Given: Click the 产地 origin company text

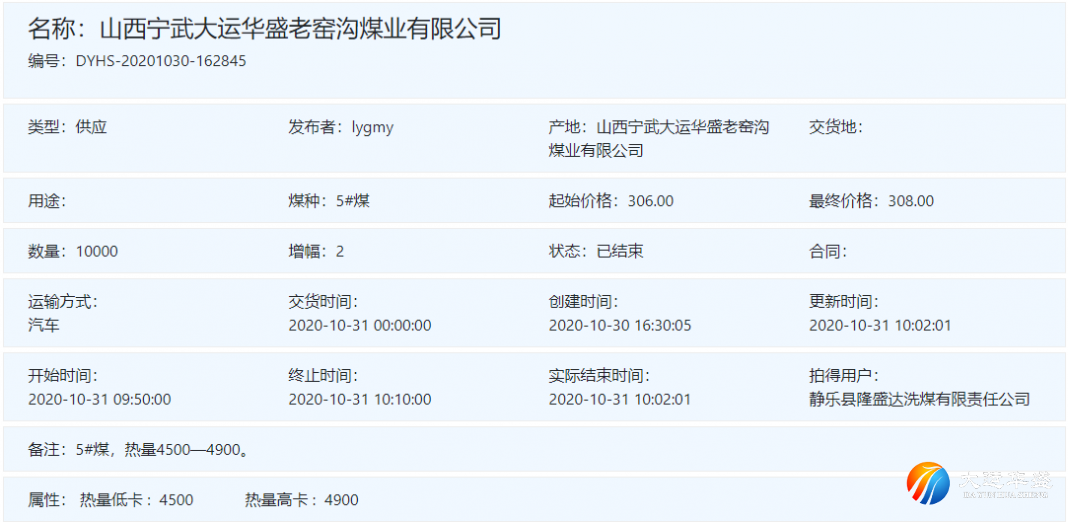Looking at the screenshot, I should coord(660,139).
